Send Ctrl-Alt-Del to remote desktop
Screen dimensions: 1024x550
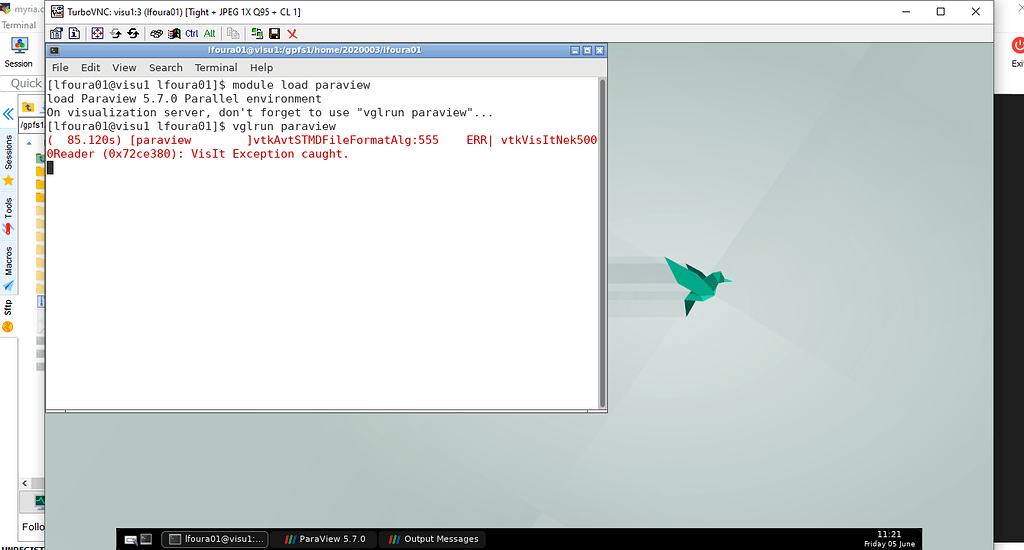[x=156, y=33]
